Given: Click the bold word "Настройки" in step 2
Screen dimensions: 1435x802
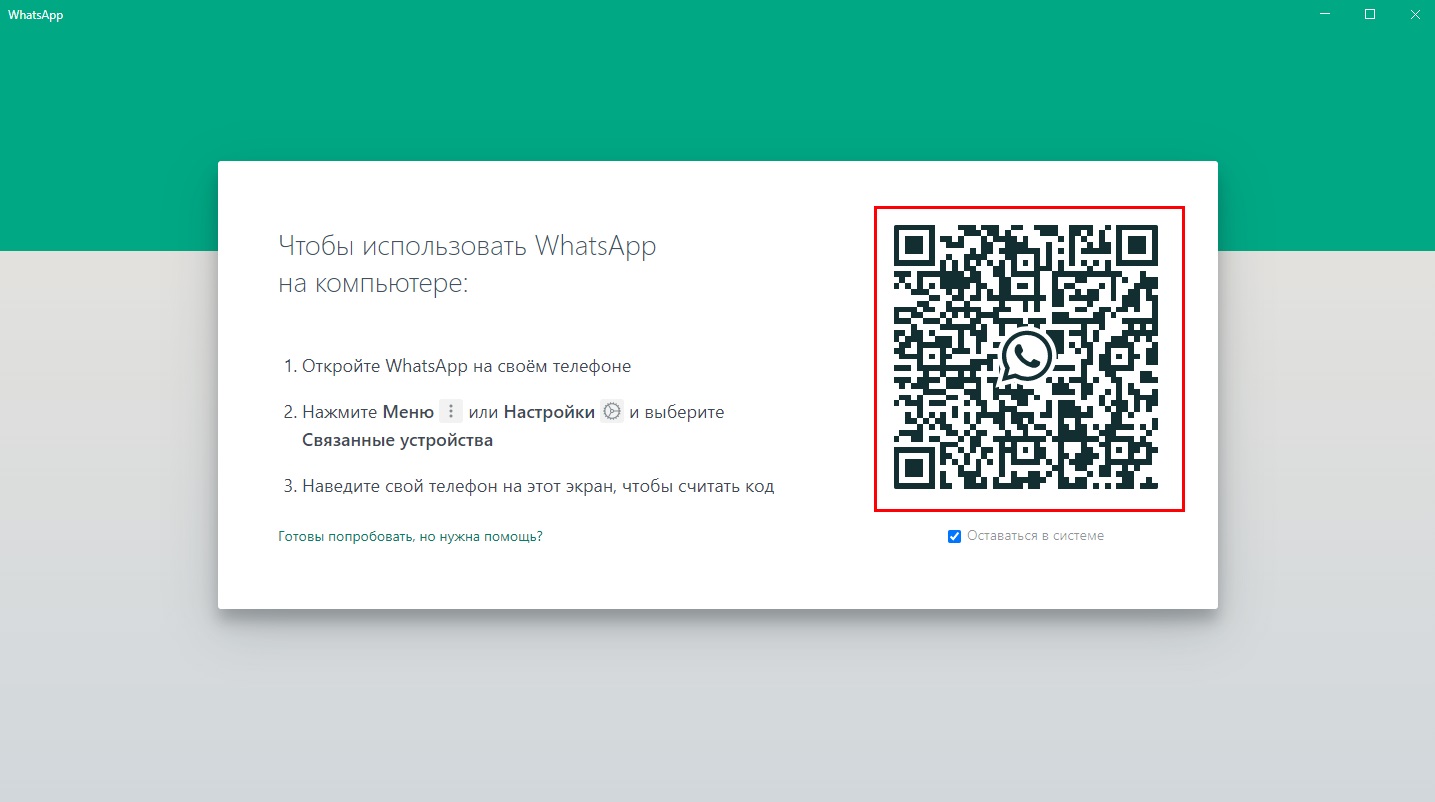Looking at the screenshot, I should tap(549, 412).
